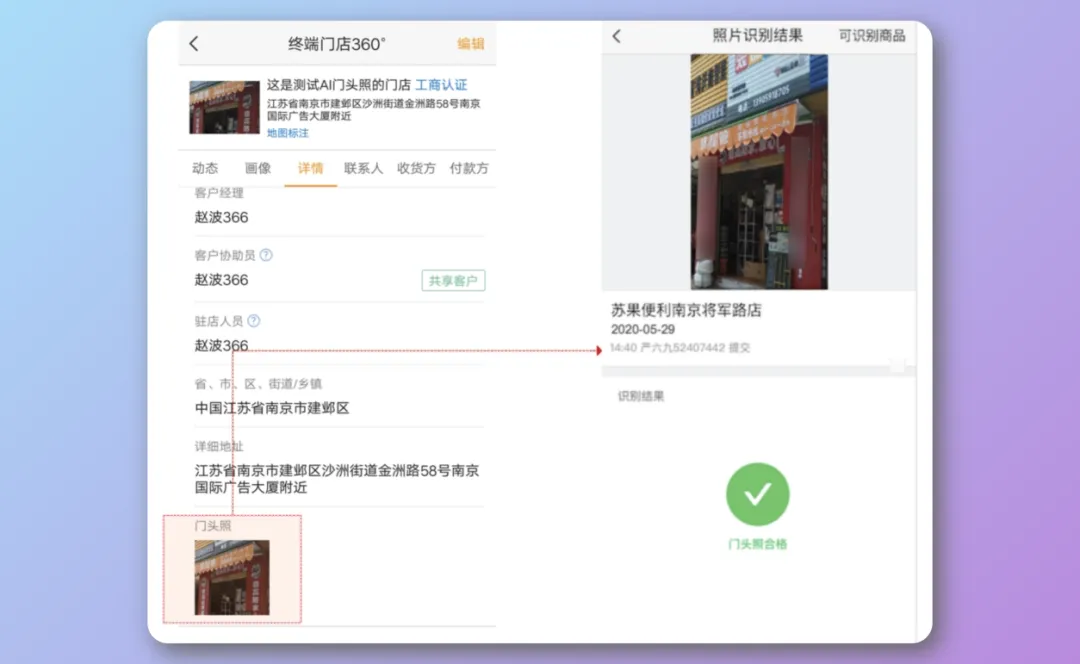Go back from the 照片识别结果 screen
This screenshot has height=664, width=1080.
click(616, 37)
